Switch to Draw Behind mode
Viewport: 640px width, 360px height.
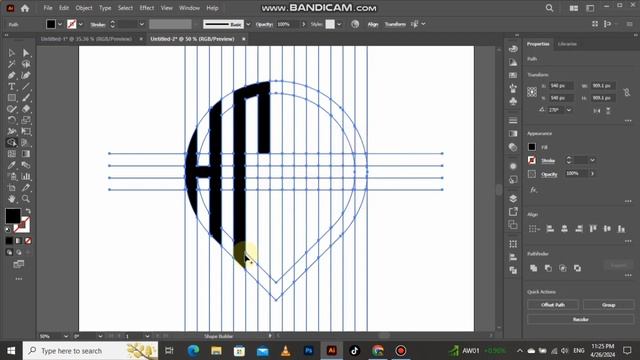[19, 252]
